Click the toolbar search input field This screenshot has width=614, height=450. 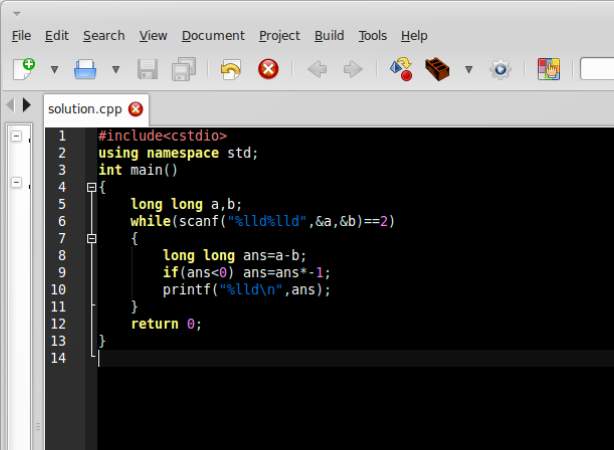coord(597,69)
